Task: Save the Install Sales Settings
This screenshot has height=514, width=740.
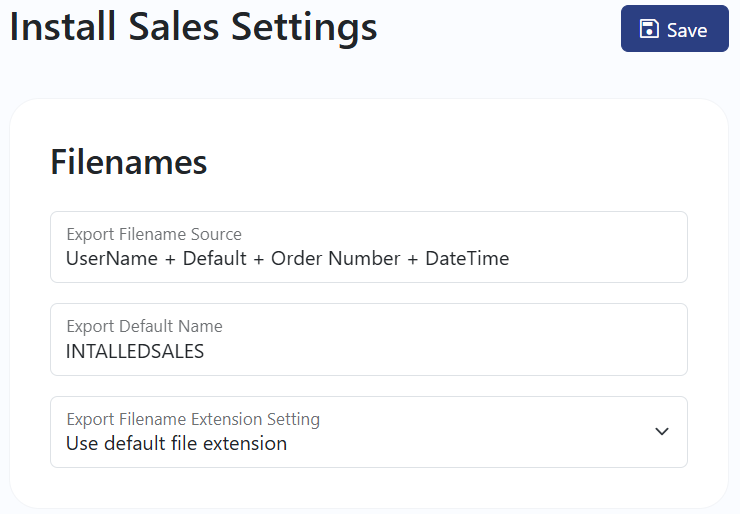Action: [674, 28]
